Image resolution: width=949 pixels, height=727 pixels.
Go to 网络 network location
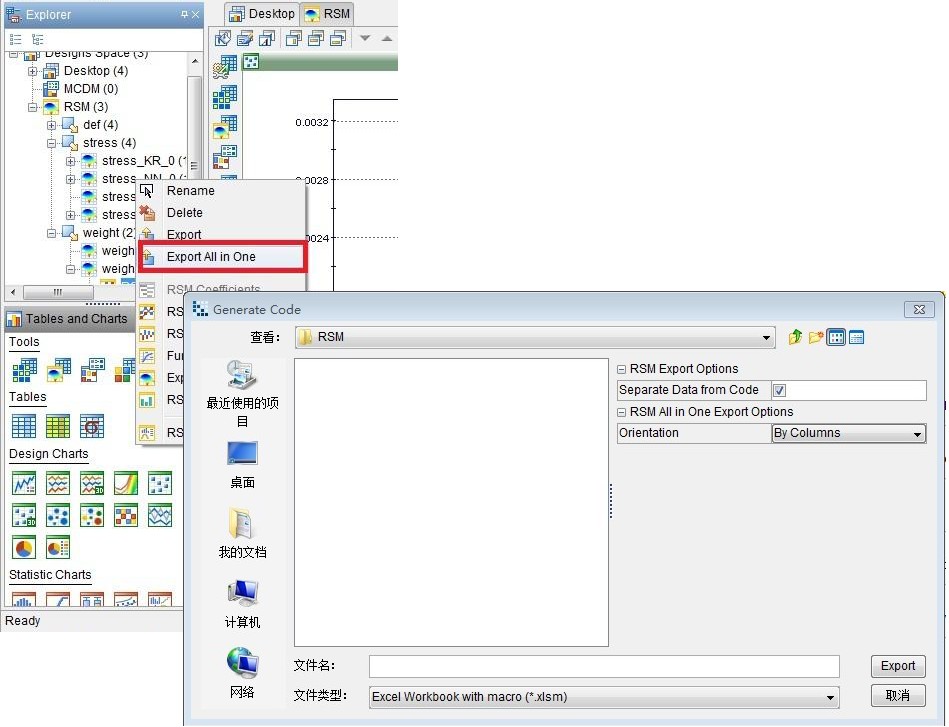tap(242, 673)
